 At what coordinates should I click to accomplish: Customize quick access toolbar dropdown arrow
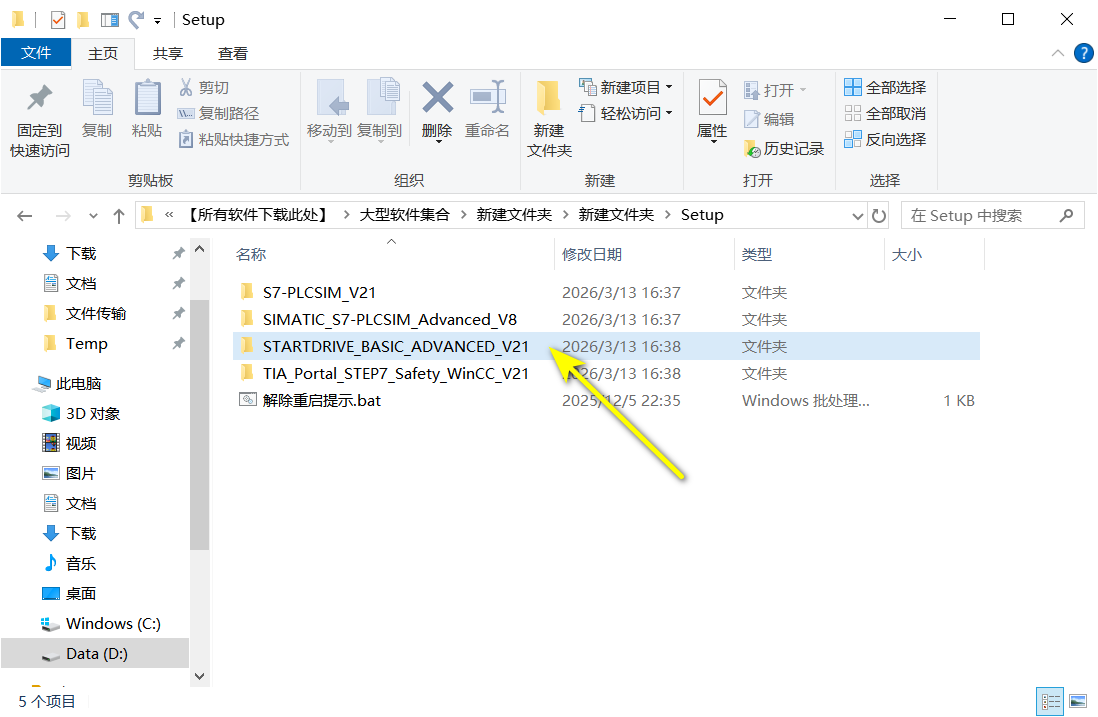coord(158,20)
